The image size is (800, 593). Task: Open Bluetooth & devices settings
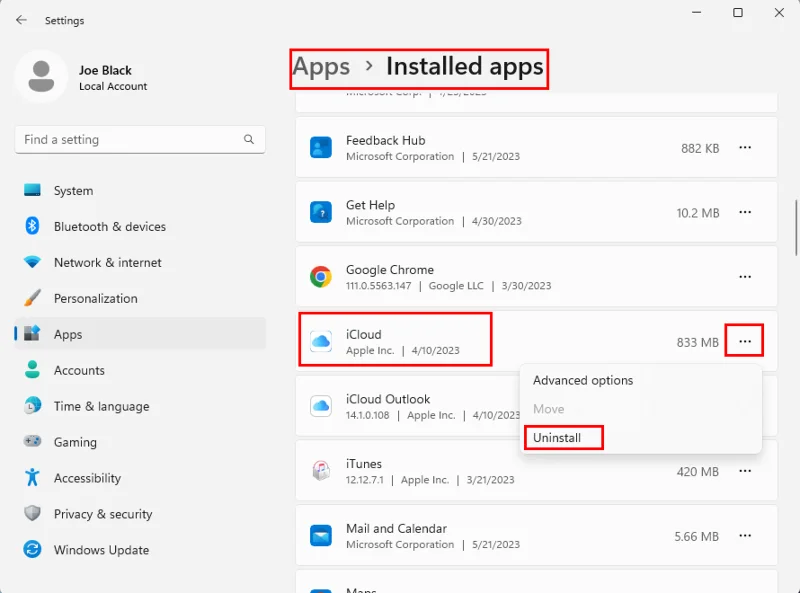coord(140,226)
